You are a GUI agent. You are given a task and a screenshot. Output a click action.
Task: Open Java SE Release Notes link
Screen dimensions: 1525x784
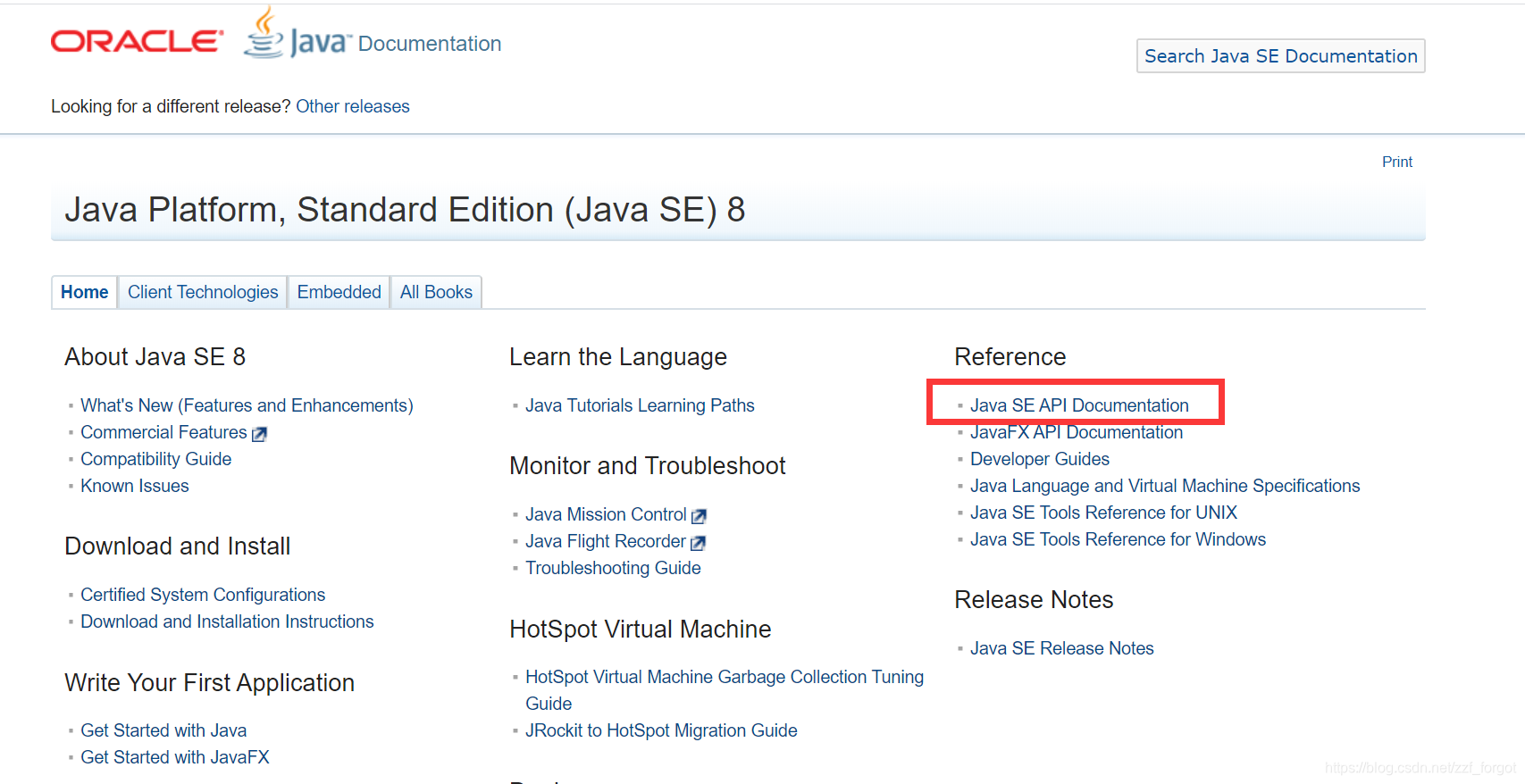click(1062, 648)
